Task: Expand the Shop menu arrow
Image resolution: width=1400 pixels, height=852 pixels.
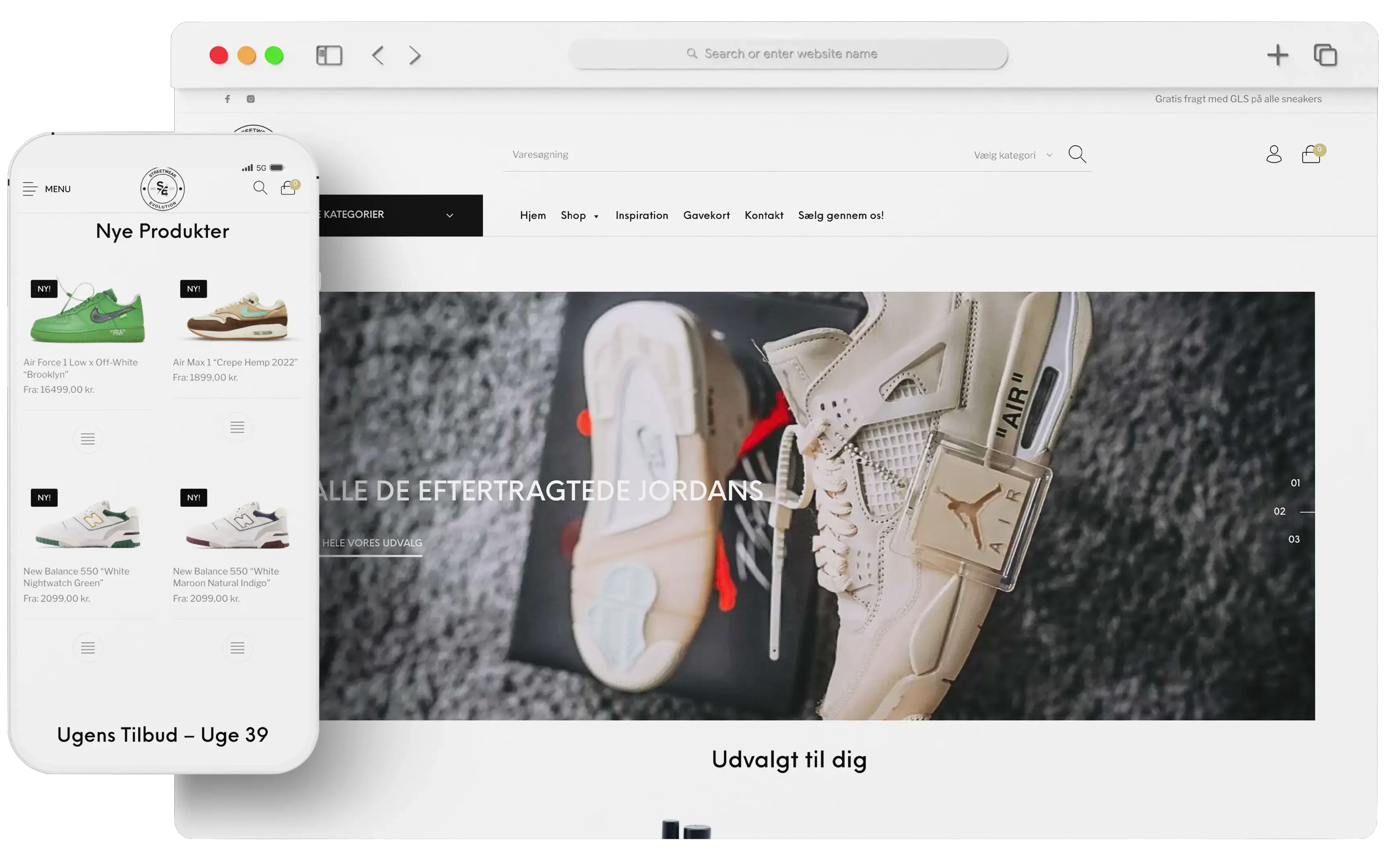Action: tap(597, 217)
